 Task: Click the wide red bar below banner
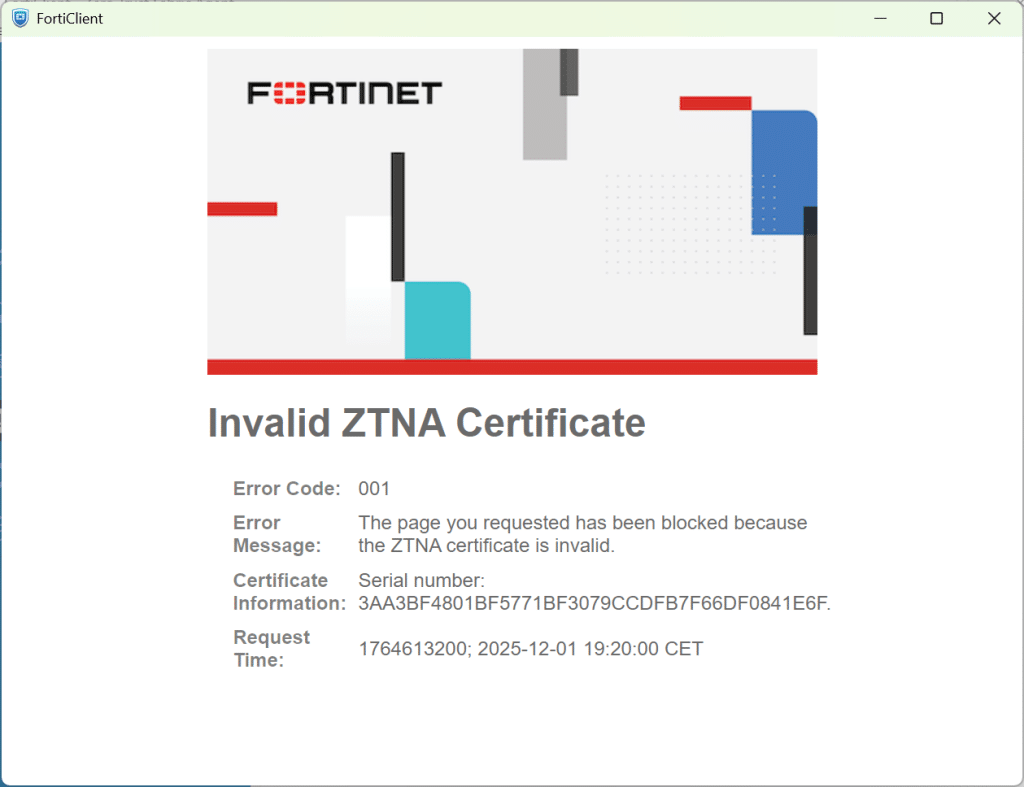pyautogui.click(x=512, y=367)
